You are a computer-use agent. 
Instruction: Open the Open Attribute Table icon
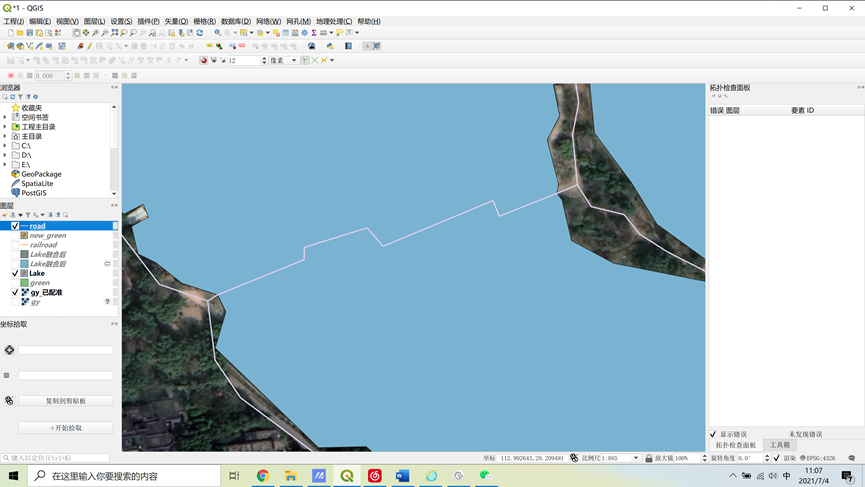pos(286,33)
